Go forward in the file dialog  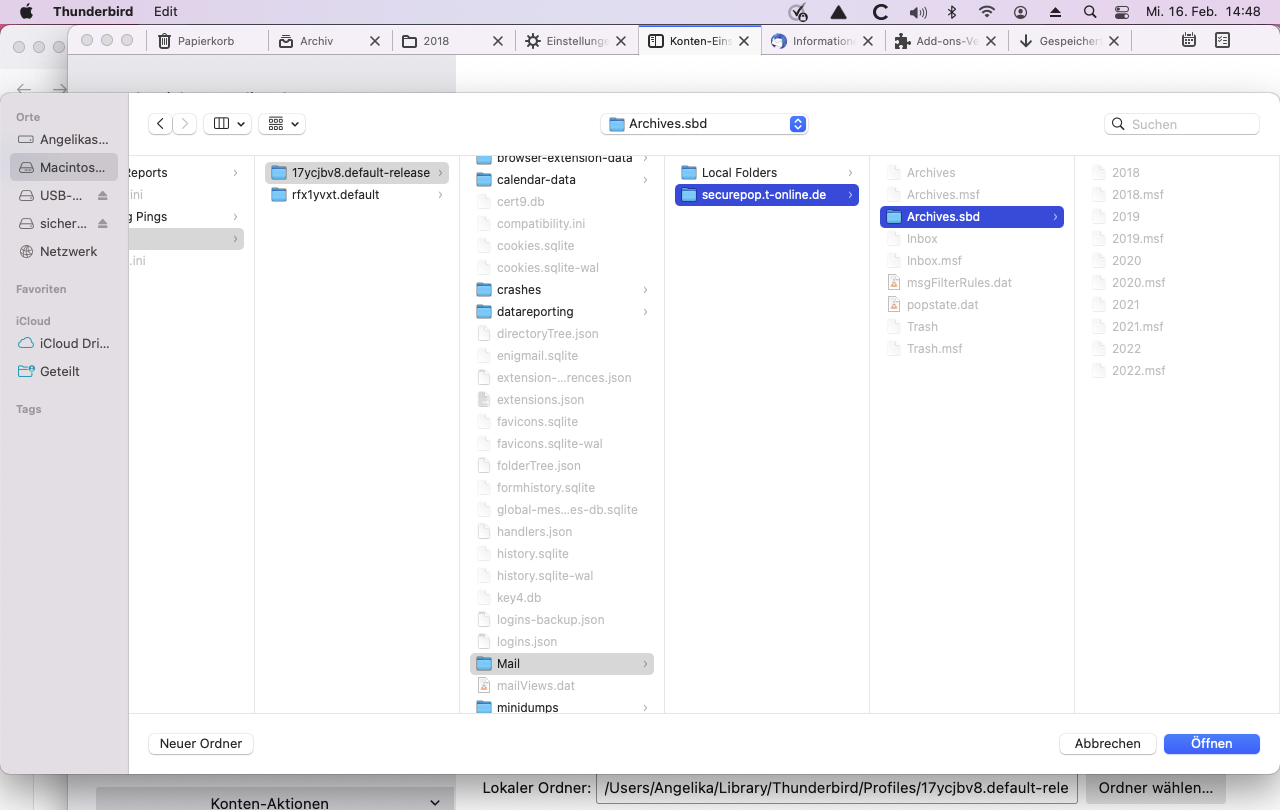point(185,124)
